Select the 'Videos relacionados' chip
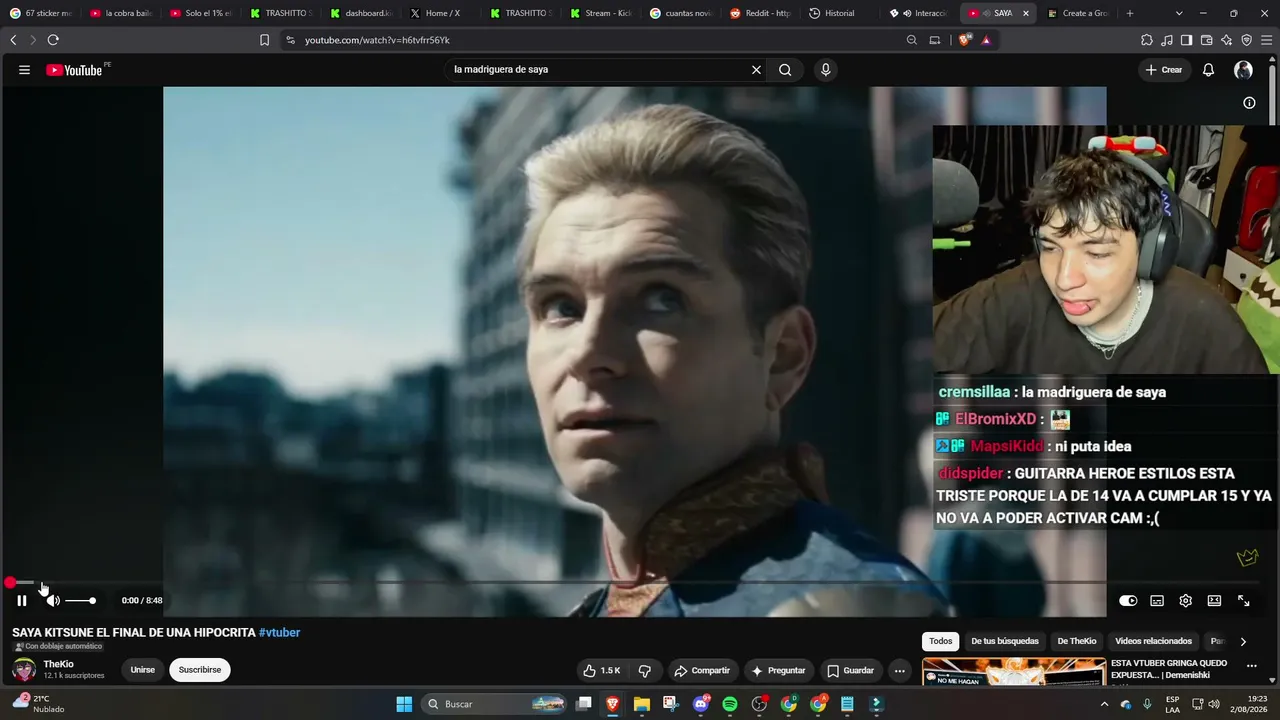Viewport: 1280px width, 720px height. (x=1153, y=641)
